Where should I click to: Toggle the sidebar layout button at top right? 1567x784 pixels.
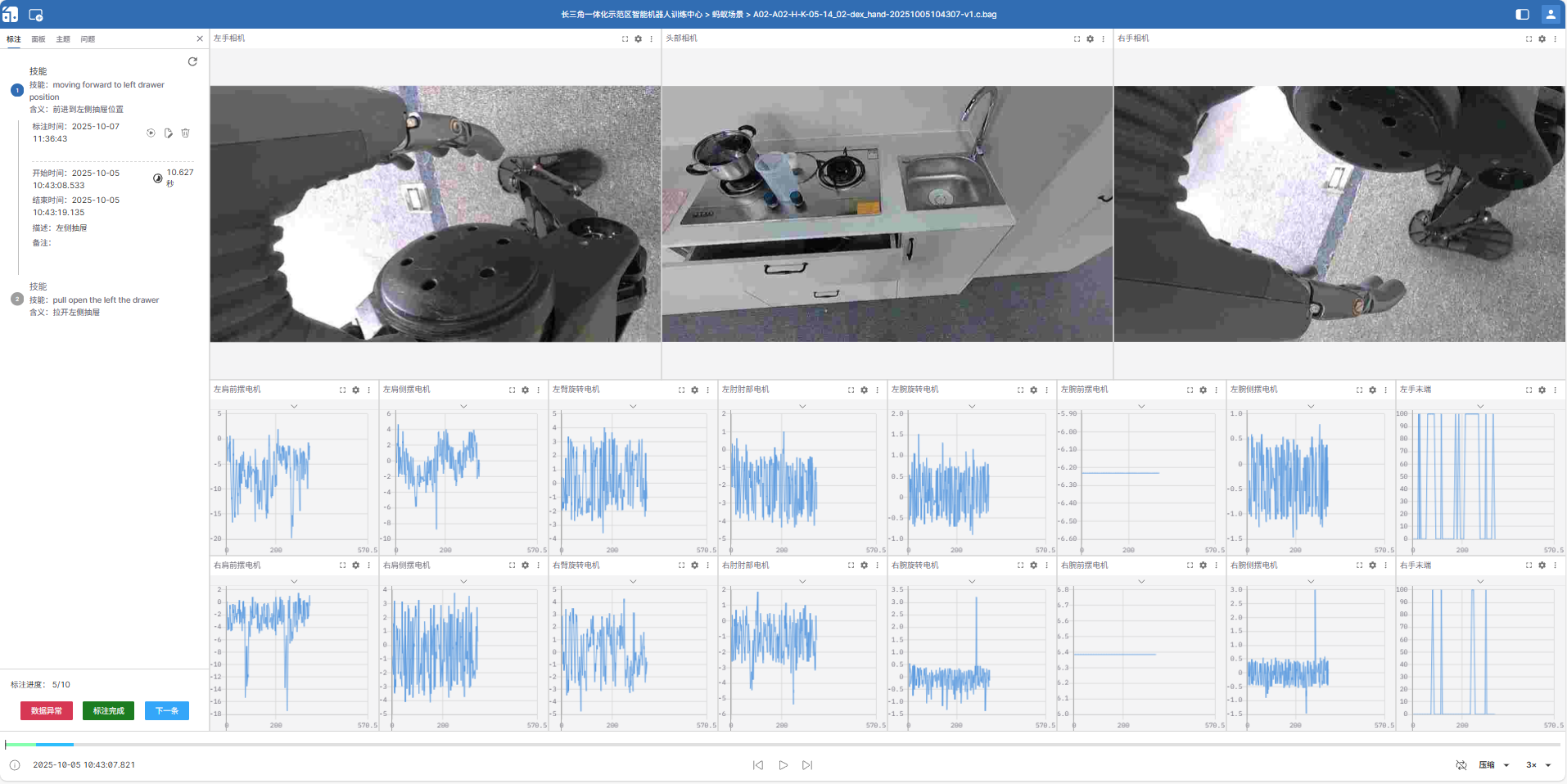[x=1522, y=14]
